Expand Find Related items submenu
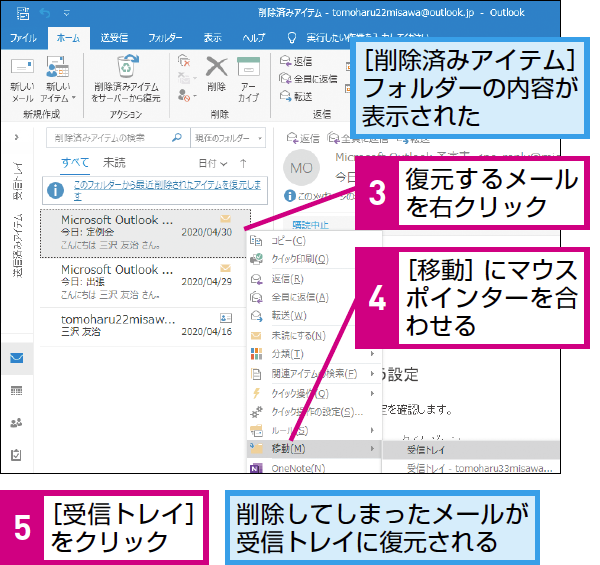The image size is (600, 565). (x=314, y=373)
